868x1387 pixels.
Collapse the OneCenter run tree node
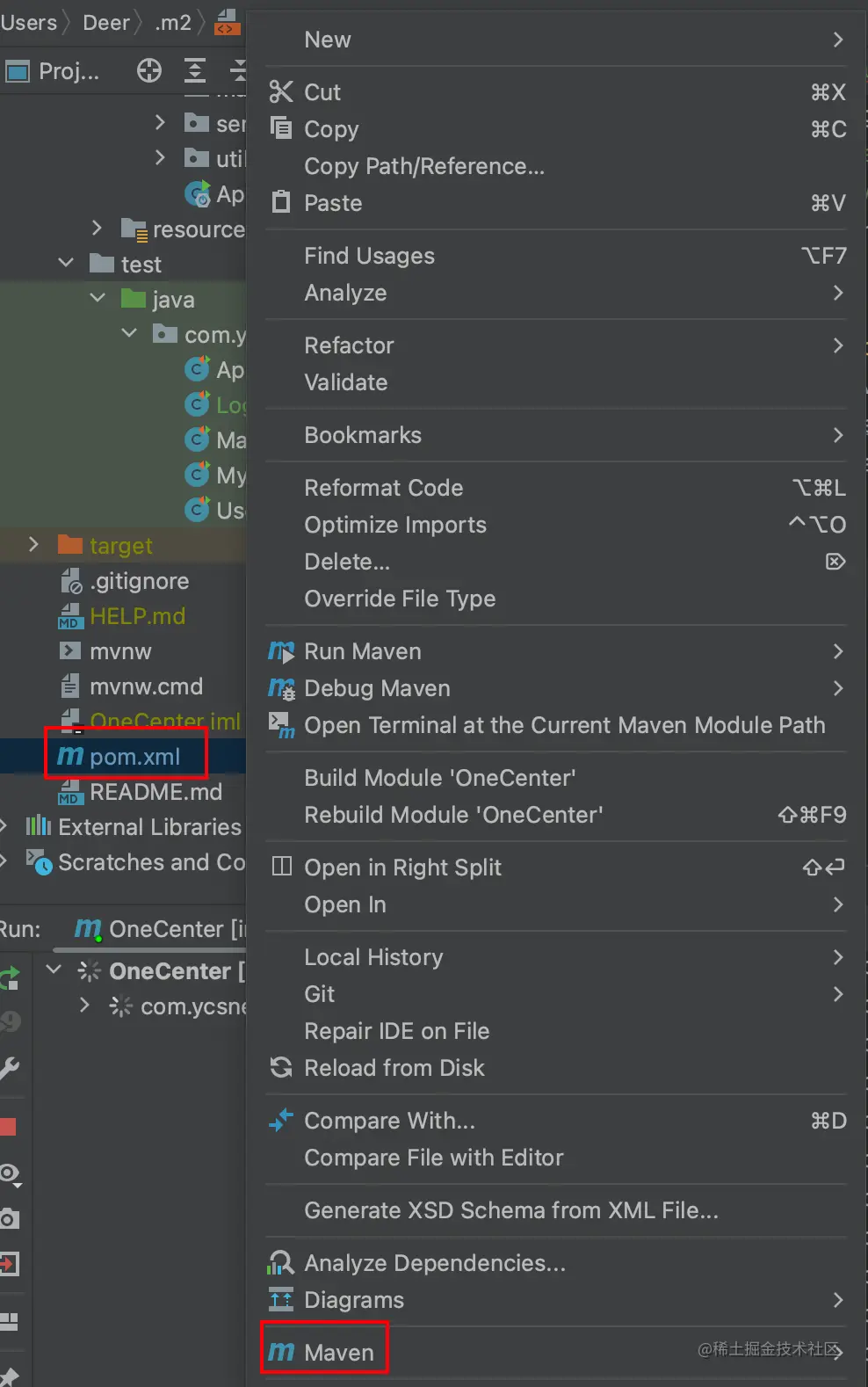[54, 969]
